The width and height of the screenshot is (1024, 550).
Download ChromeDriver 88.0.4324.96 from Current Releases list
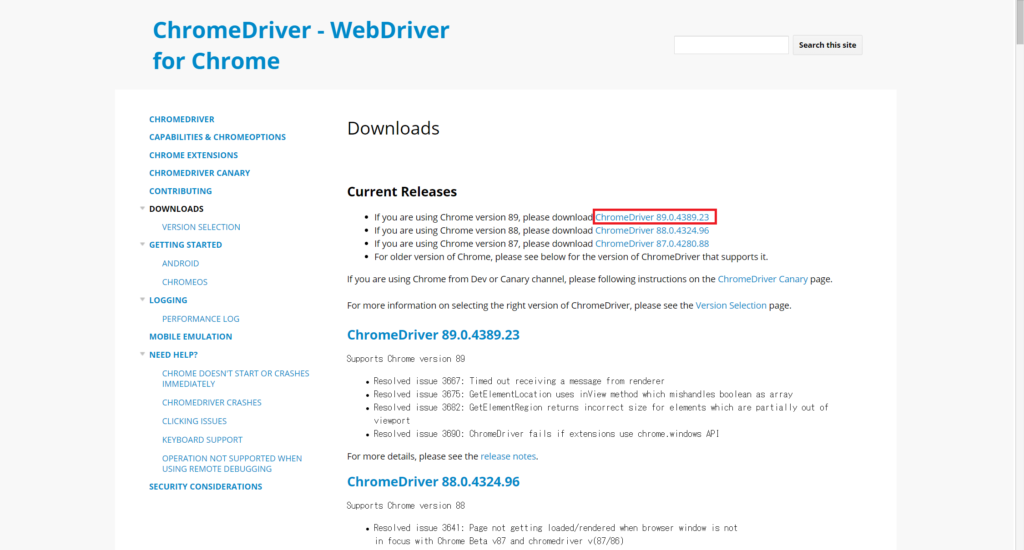click(x=652, y=231)
